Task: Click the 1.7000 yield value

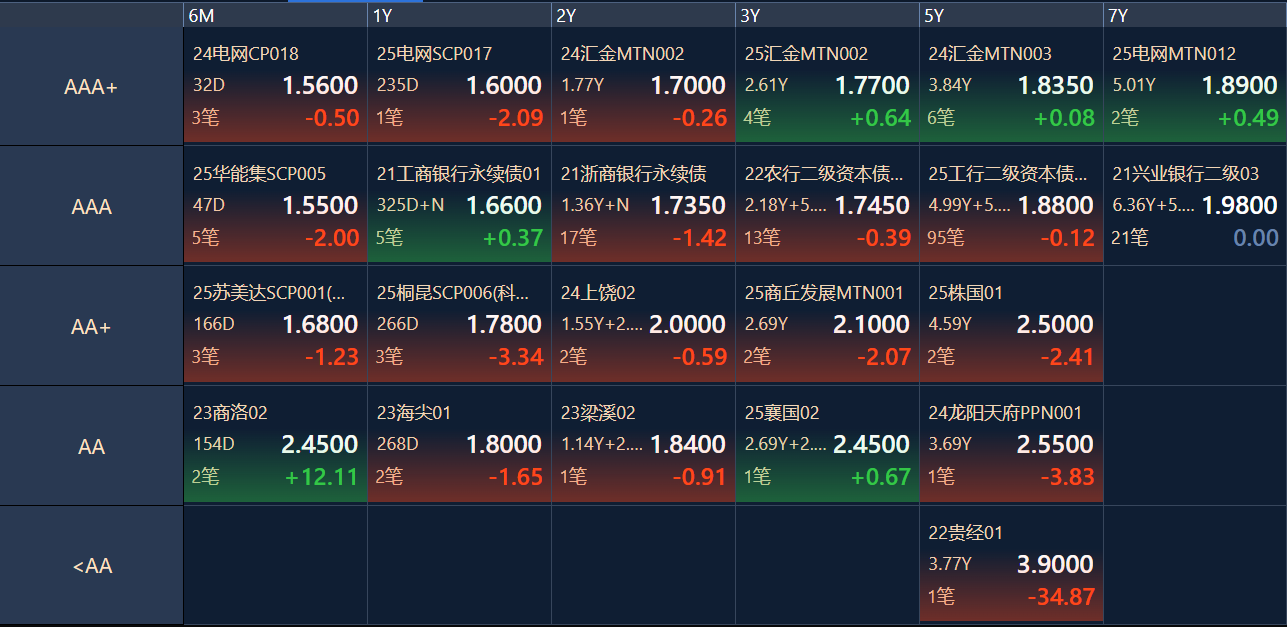Action: 688,86
